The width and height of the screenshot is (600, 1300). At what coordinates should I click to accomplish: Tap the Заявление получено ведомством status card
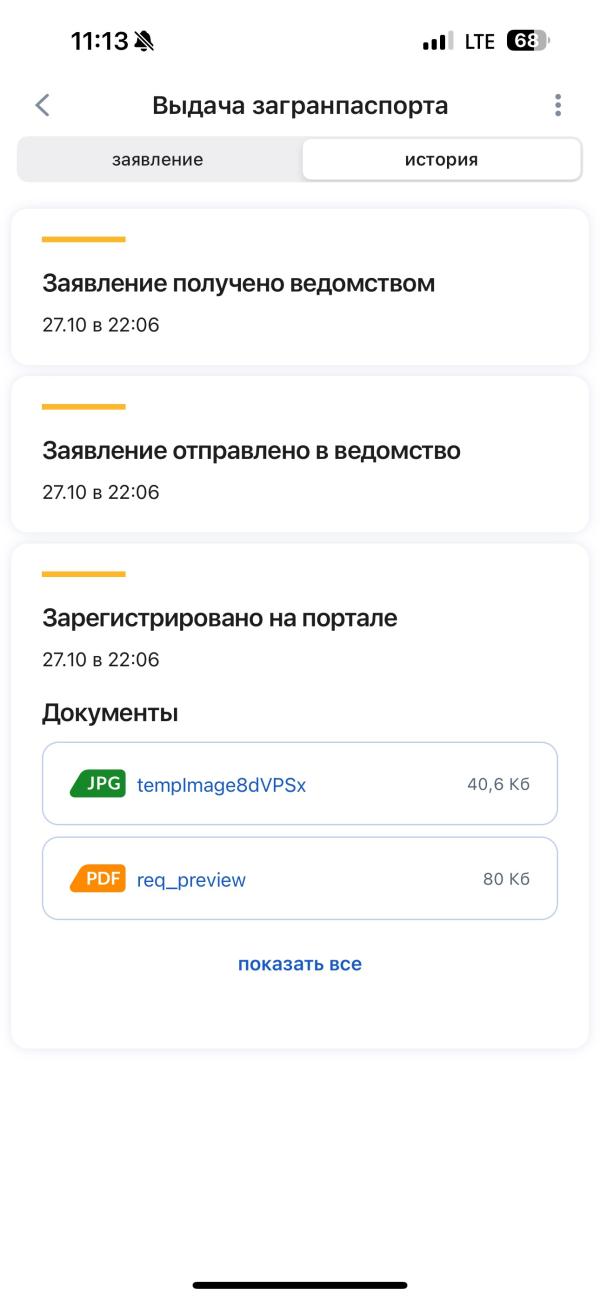click(300, 287)
